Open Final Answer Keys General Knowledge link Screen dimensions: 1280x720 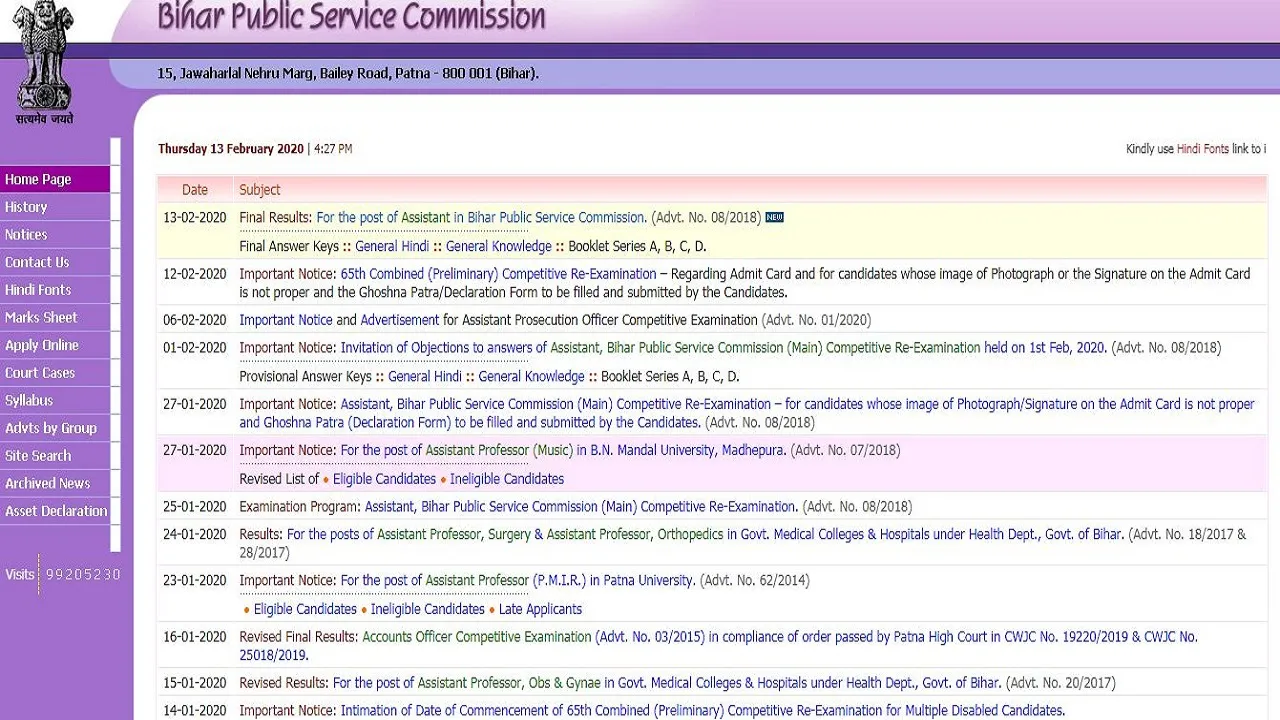[498, 246]
